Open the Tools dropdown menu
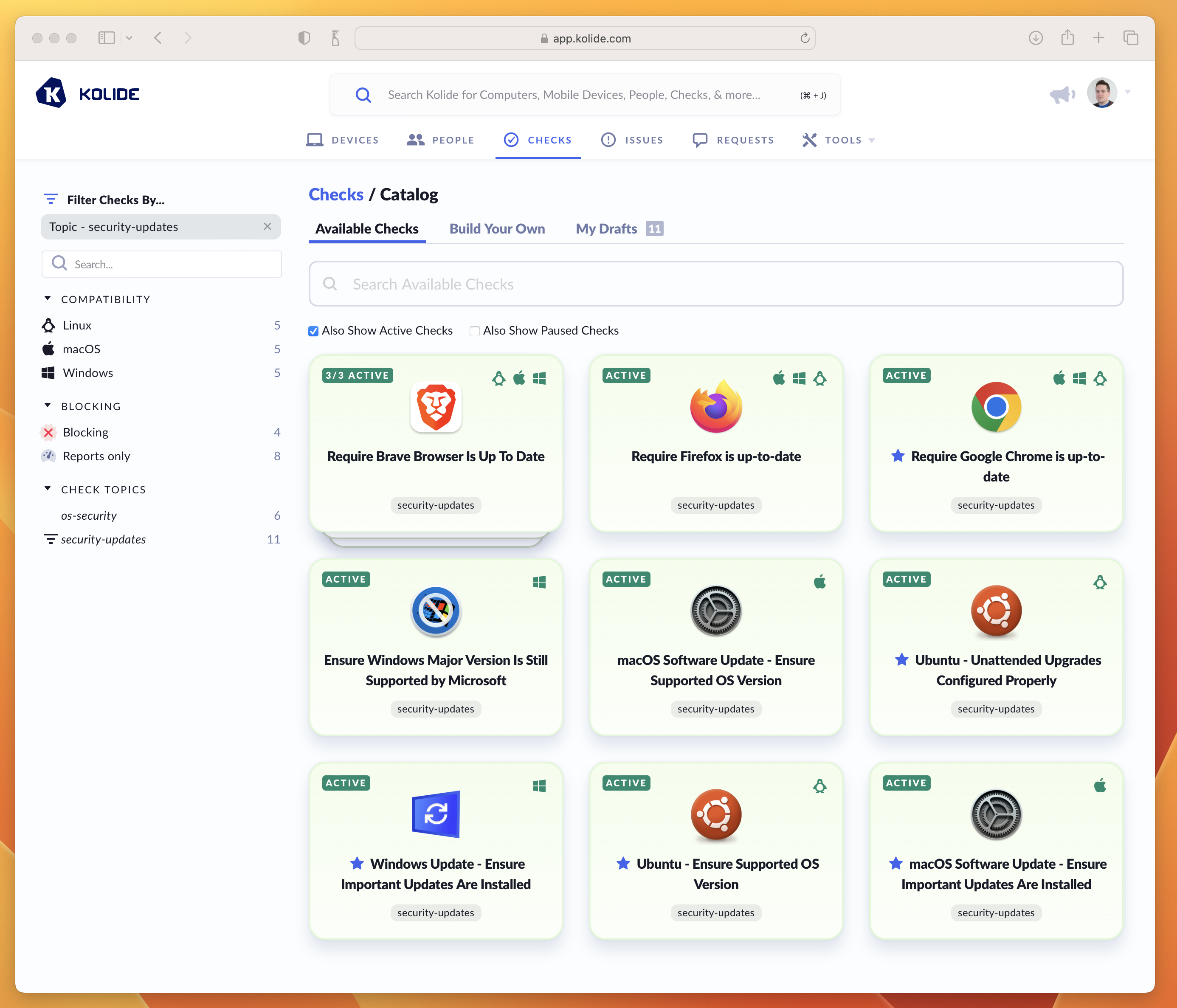 (842, 140)
